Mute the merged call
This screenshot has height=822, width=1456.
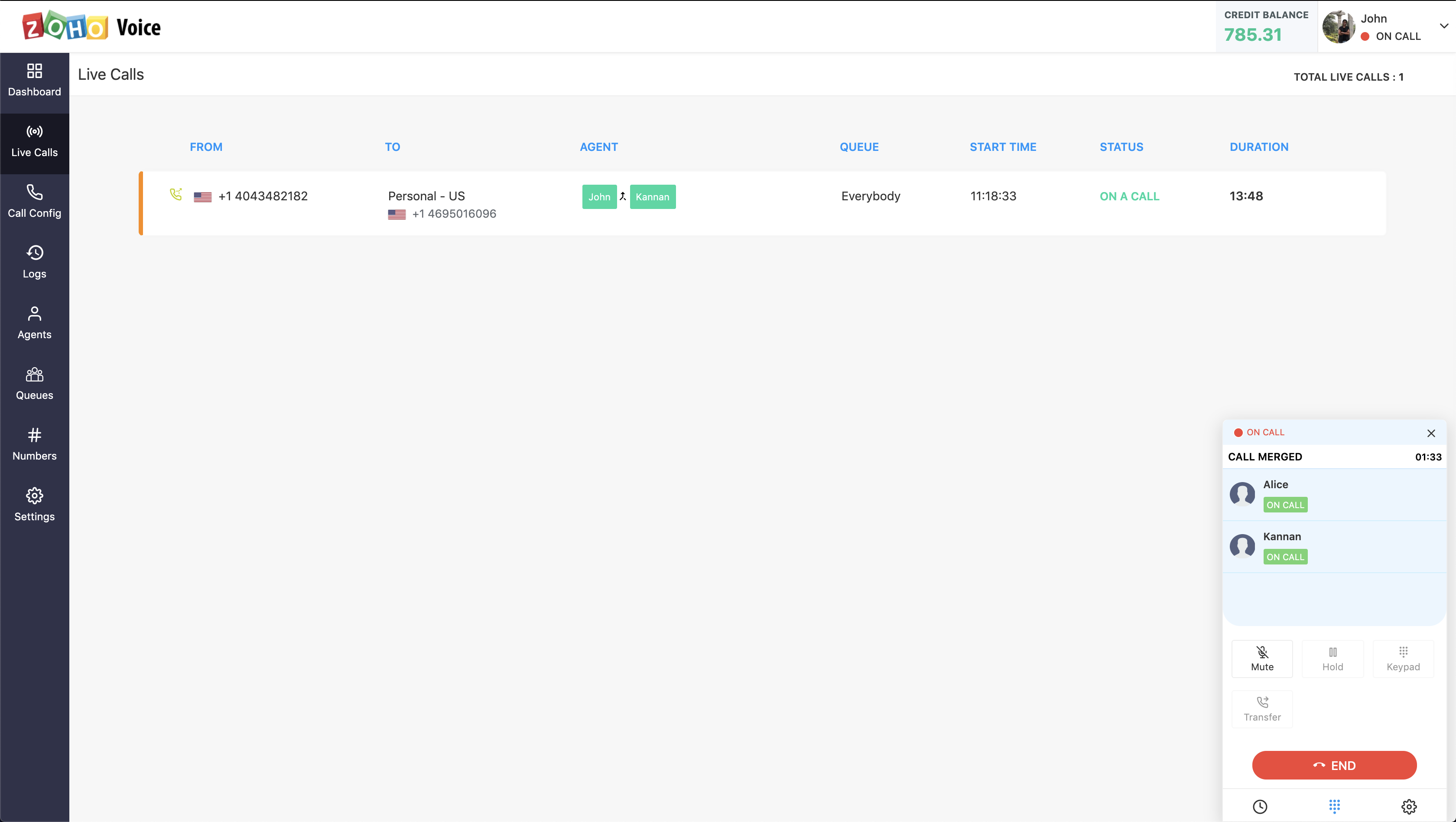[x=1262, y=659]
